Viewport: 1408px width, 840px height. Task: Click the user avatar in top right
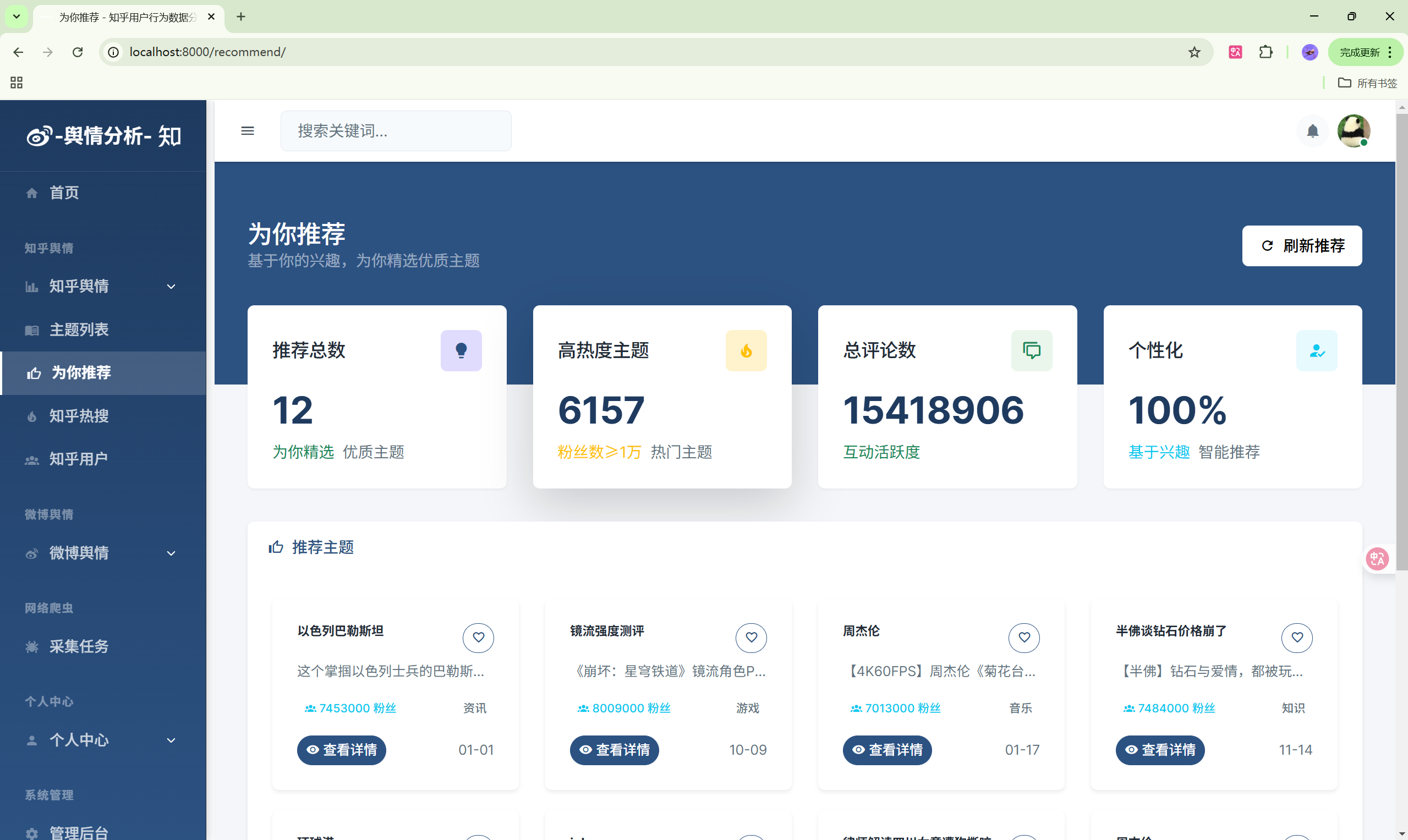[x=1353, y=131]
